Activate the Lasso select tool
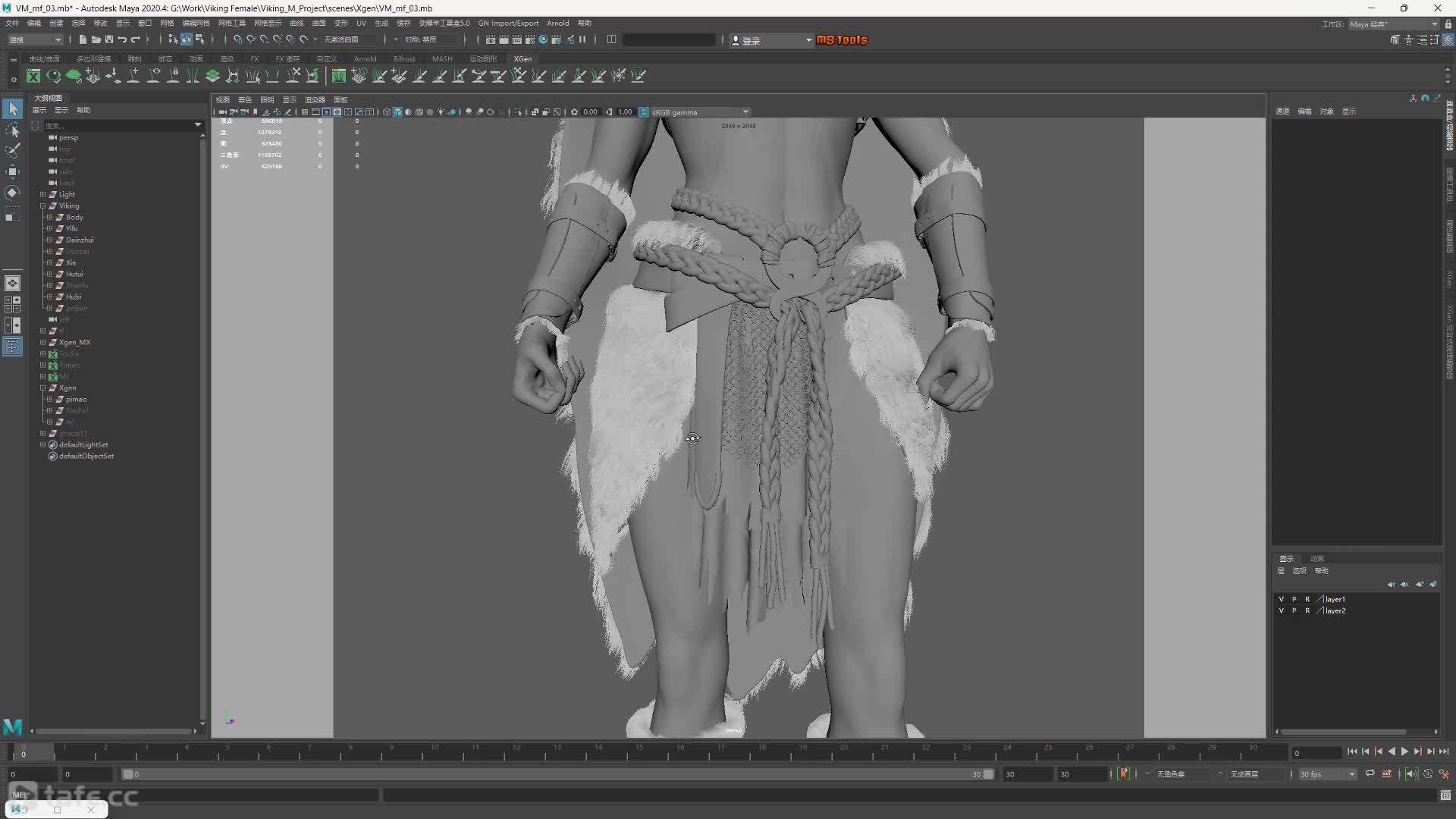This screenshot has height=819, width=1456. pyautogui.click(x=13, y=130)
